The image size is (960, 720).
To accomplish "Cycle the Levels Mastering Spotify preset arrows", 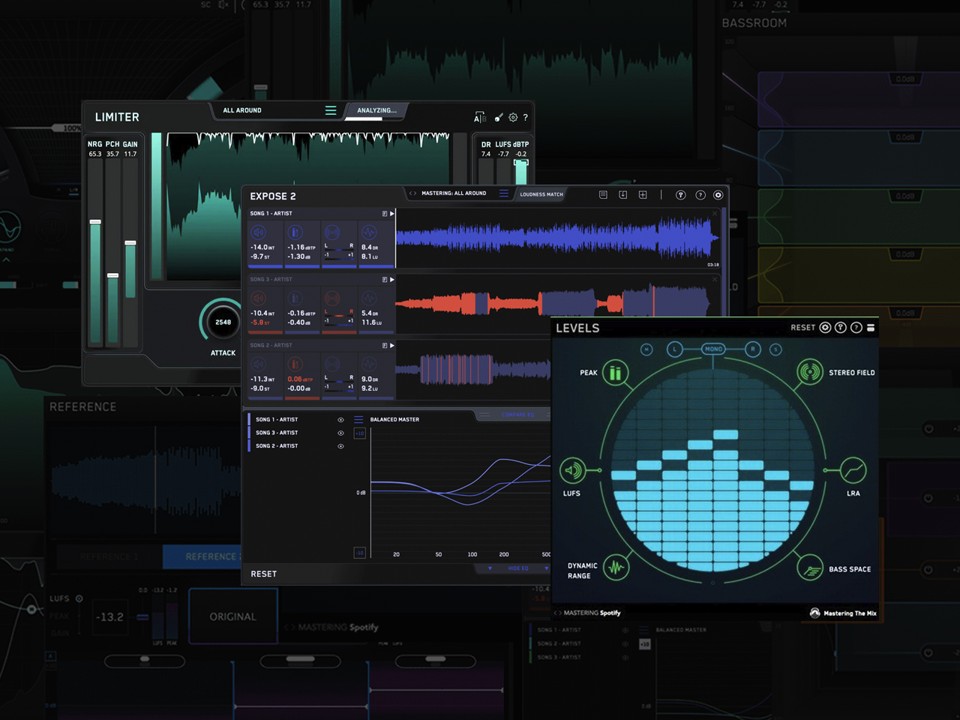I will coord(558,613).
